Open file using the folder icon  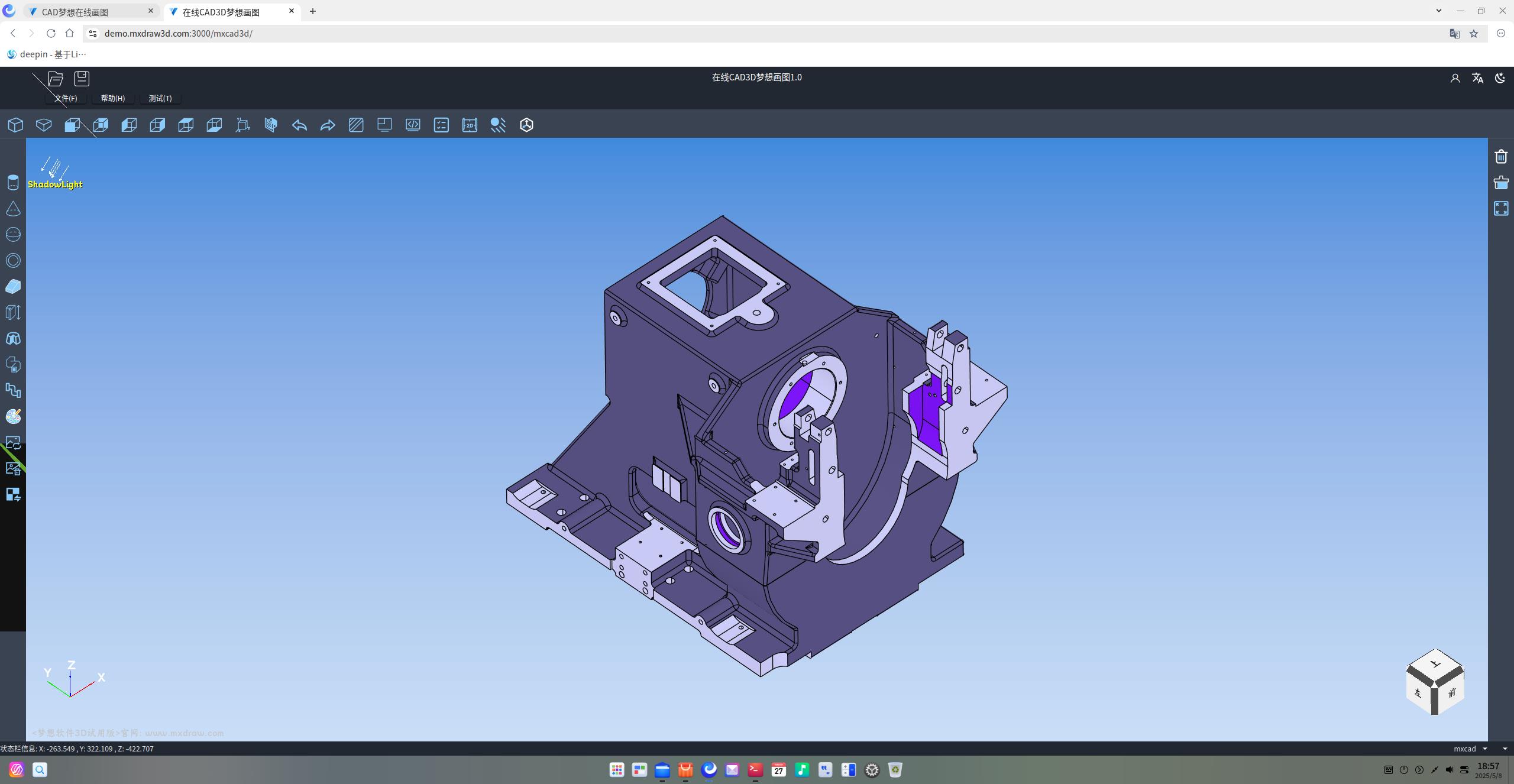(56, 79)
